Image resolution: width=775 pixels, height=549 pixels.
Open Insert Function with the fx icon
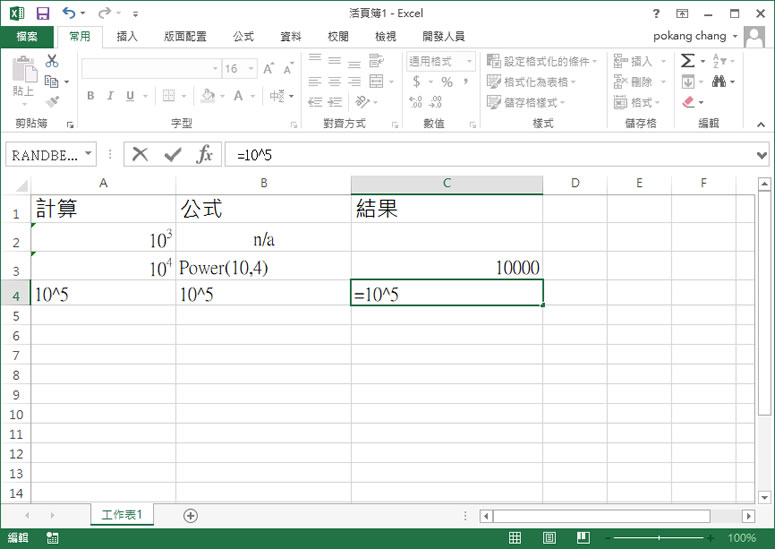204,154
